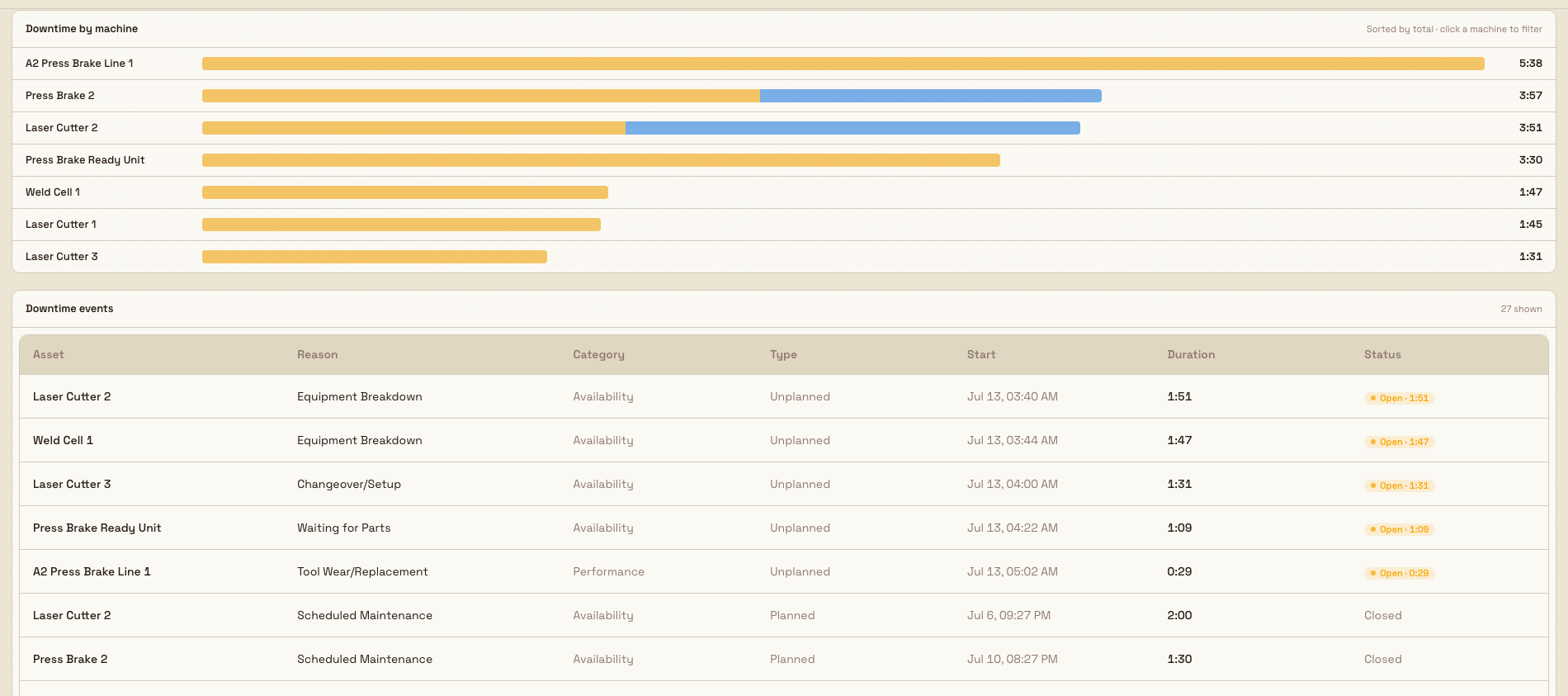Select Press Brake 2 asset in events table
Viewport: 1568px width, 696px height.
70,660
